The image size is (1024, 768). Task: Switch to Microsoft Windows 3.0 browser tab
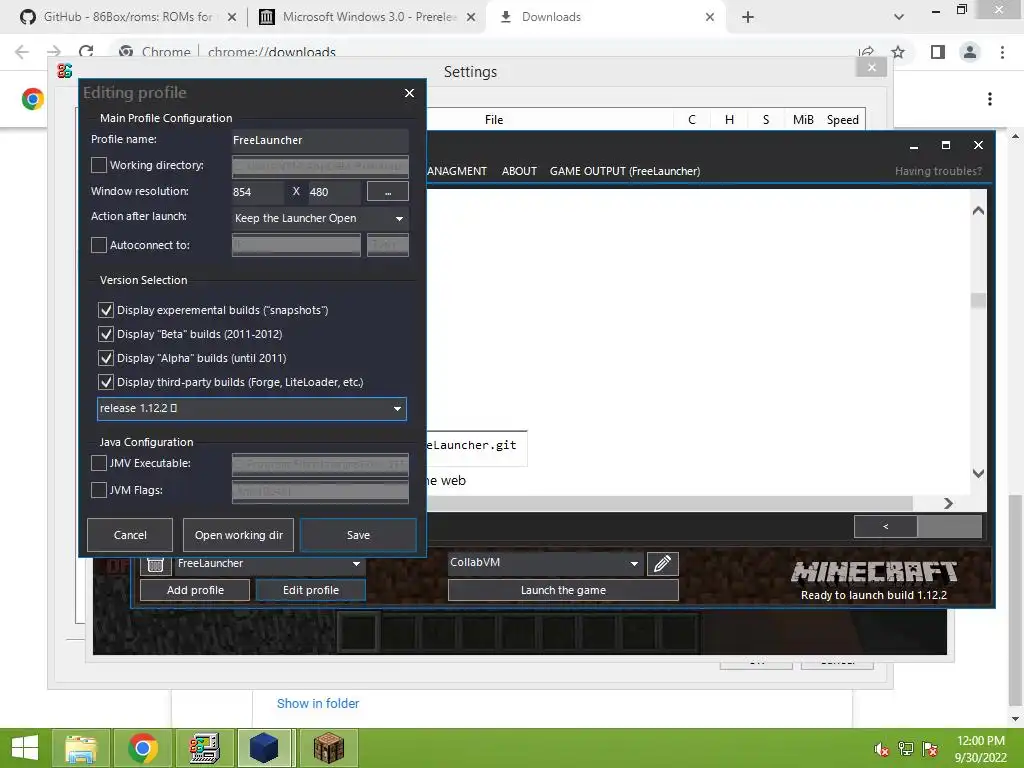click(368, 17)
